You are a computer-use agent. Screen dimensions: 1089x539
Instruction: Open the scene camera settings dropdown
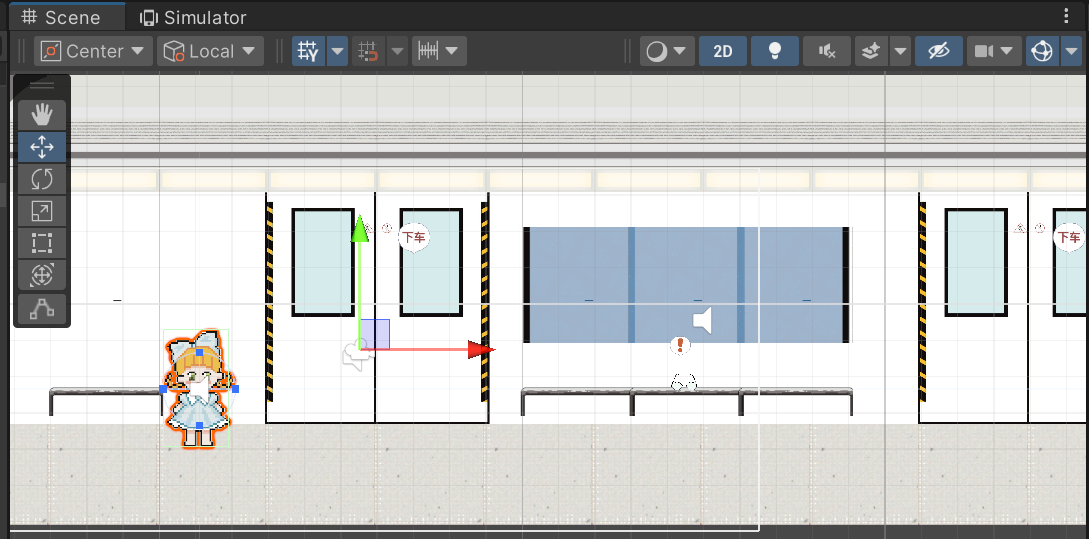[x=994, y=51]
